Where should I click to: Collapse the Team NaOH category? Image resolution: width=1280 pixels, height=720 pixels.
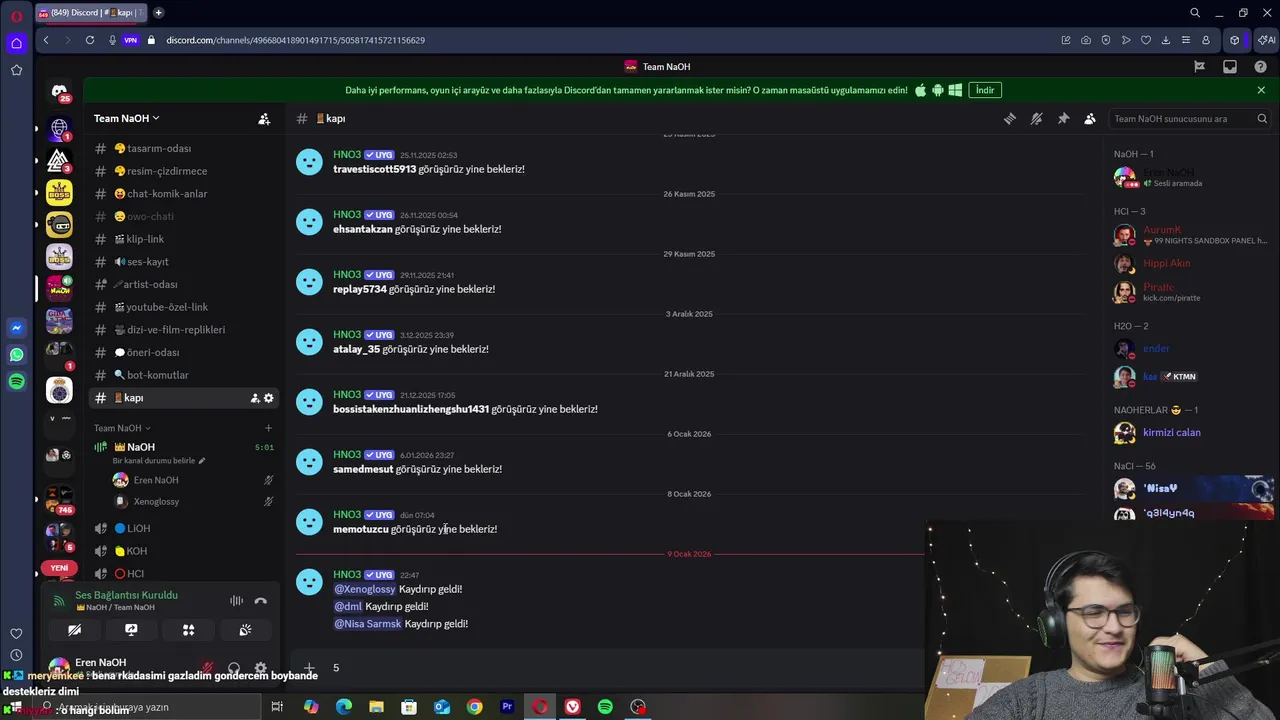coord(122,428)
